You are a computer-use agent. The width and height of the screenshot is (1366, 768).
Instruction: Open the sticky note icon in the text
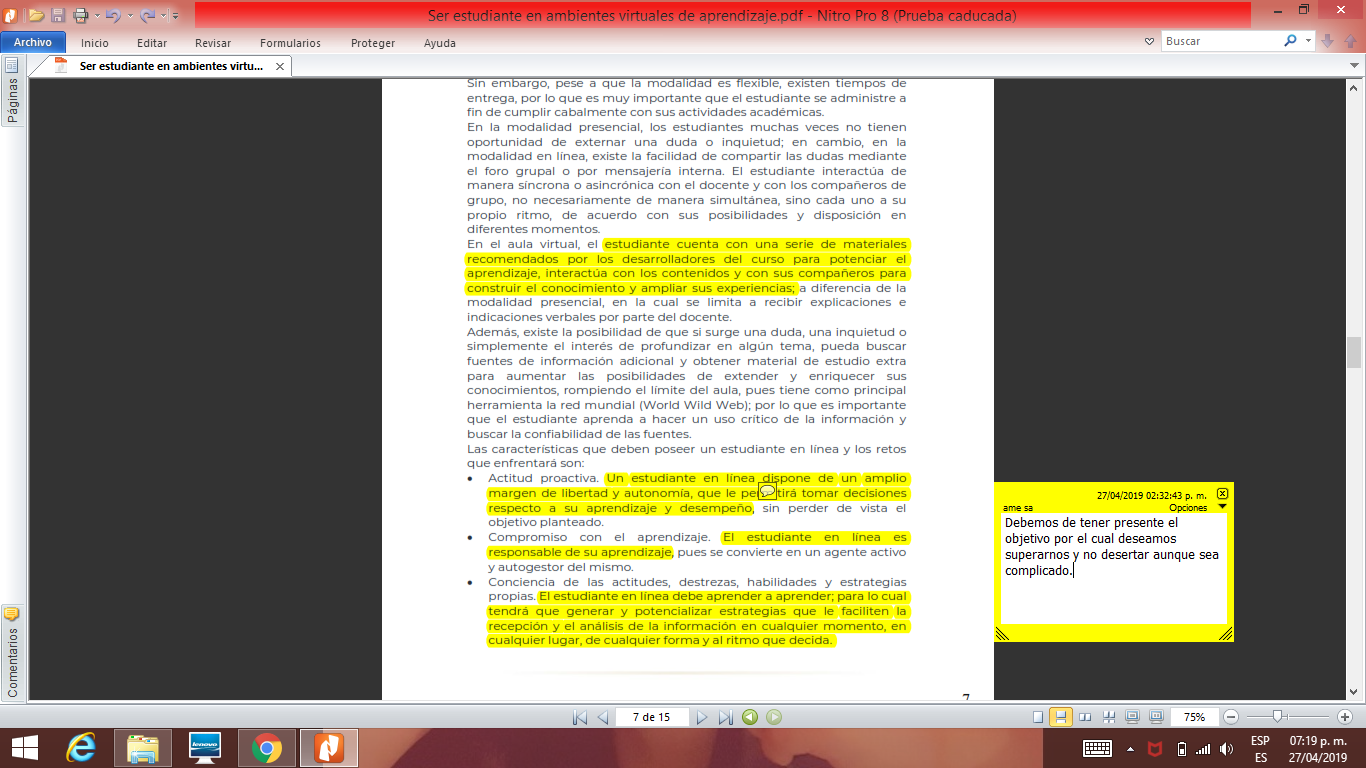pyautogui.click(x=767, y=491)
